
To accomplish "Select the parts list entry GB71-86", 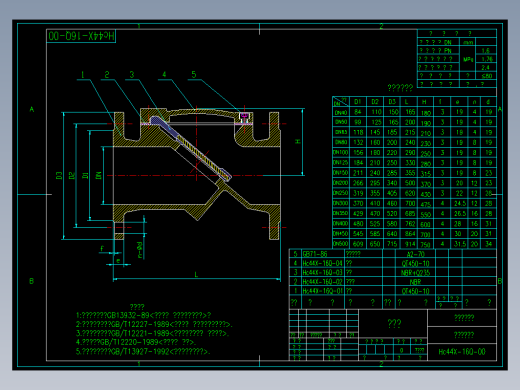I will pyautogui.click(x=315, y=254).
